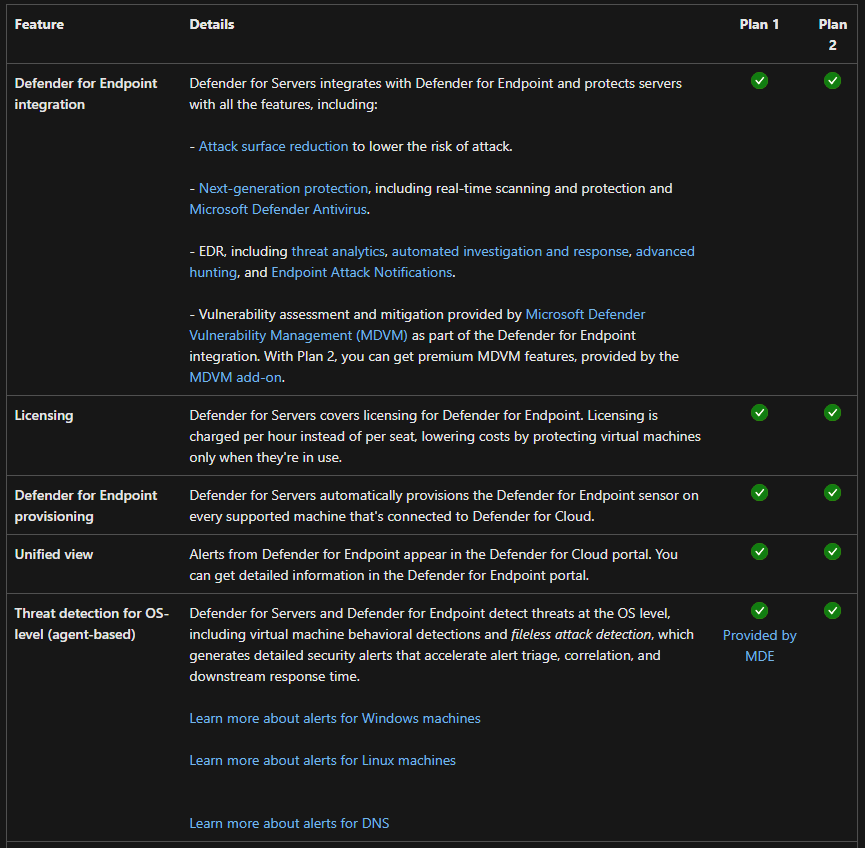Click the Details column header
The height and width of the screenshot is (848, 865).
tap(212, 24)
